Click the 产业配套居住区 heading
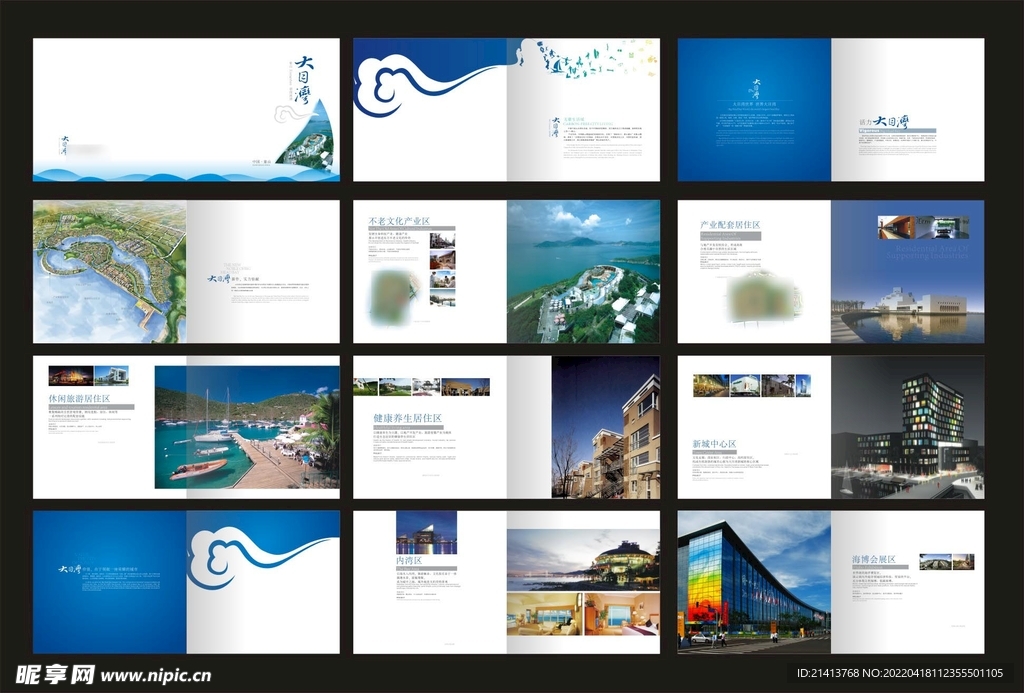Image resolution: width=1024 pixels, height=693 pixels. 730,225
